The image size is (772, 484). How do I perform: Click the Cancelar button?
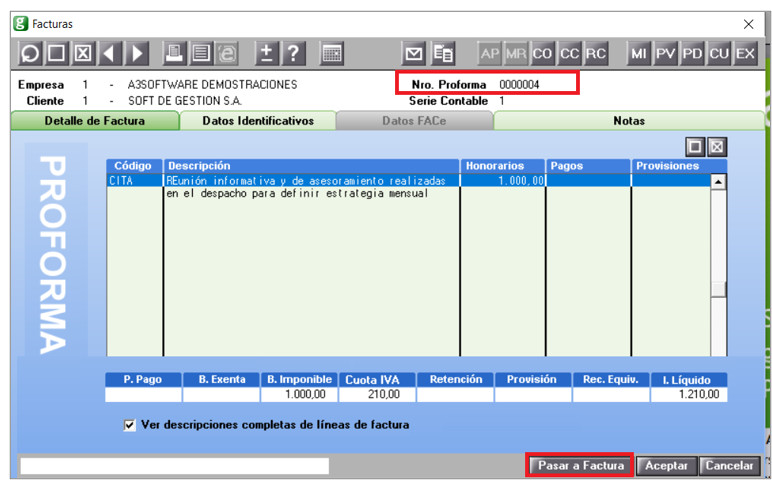pos(729,466)
